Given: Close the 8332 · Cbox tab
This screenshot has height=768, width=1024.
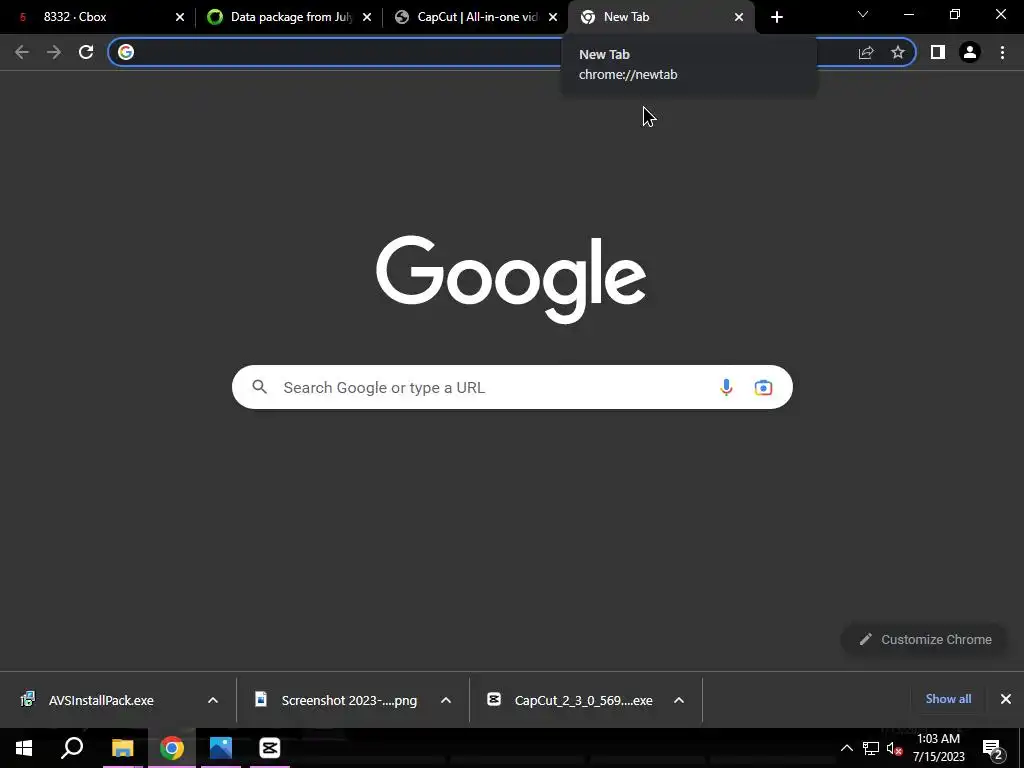Looking at the screenshot, I should pos(180,17).
